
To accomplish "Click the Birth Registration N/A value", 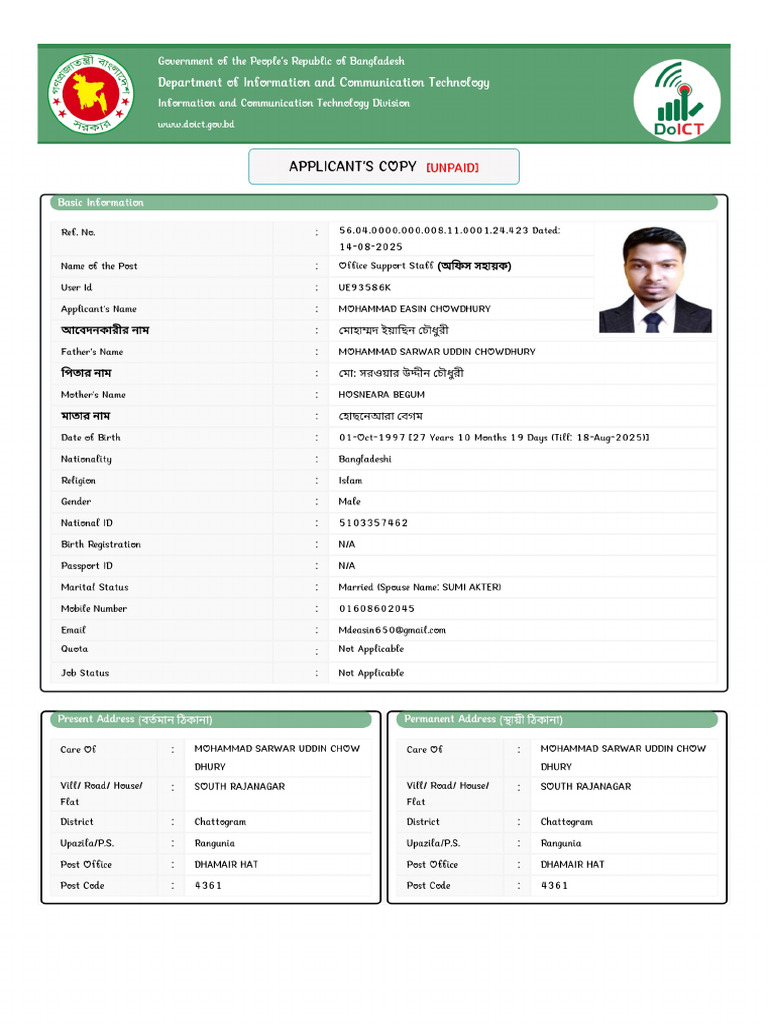I will (x=347, y=545).
